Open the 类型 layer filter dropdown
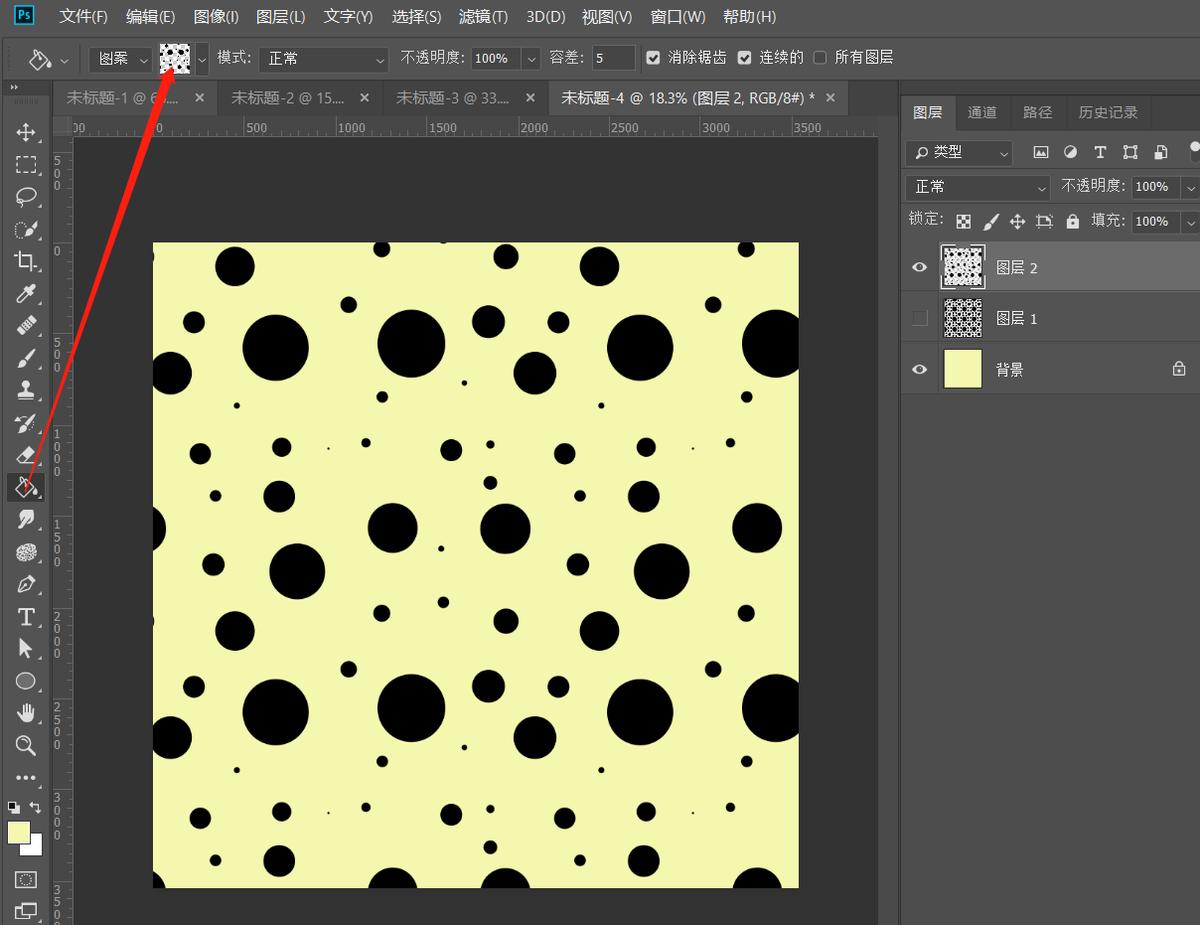 (x=959, y=153)
